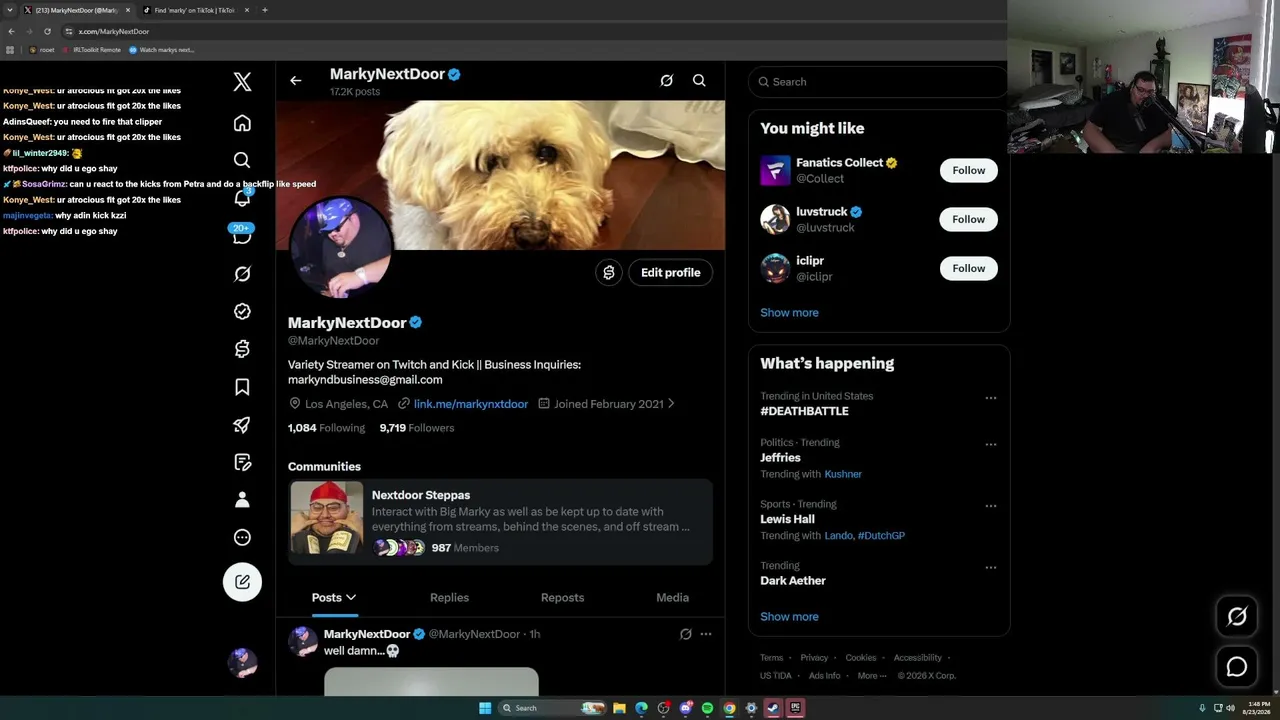Switch to Replies tab
The height and width of the screenshot is (720, 1280).
coord(449,597)
